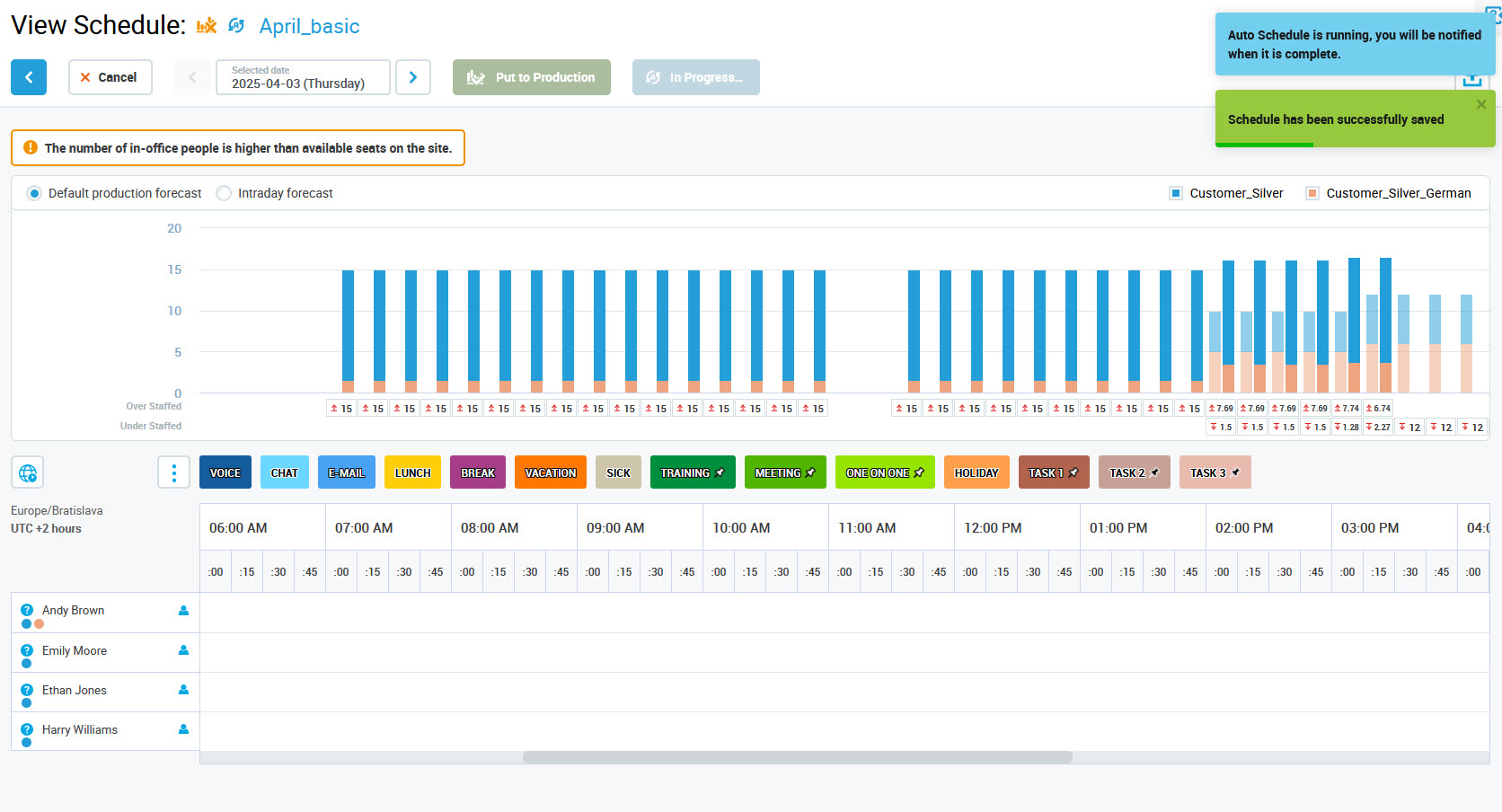The height and width of the screenshot is (812, 1502).
Task: Select the LUNCH activity tag
Action: (x=412, y=472)
